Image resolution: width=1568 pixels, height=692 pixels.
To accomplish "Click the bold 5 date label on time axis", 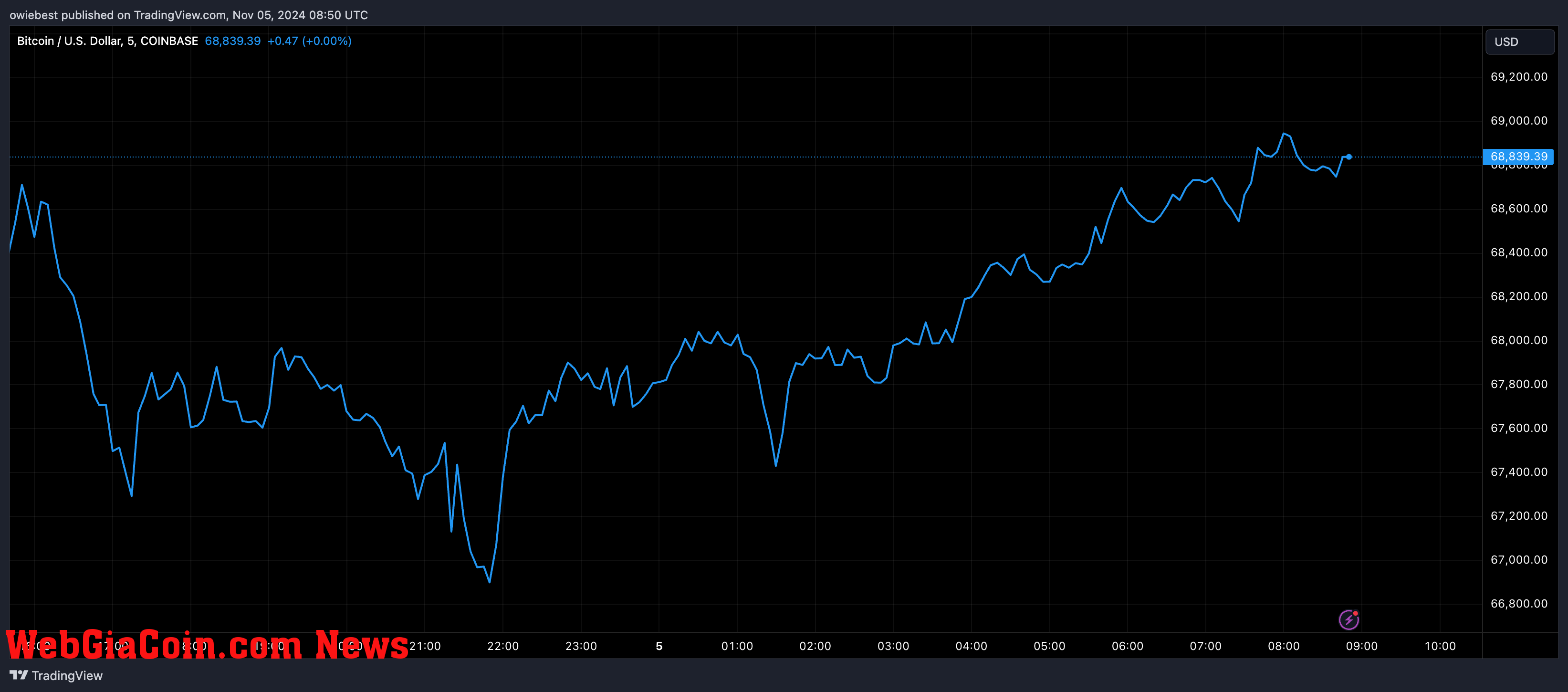I will (x=659, y=646).
